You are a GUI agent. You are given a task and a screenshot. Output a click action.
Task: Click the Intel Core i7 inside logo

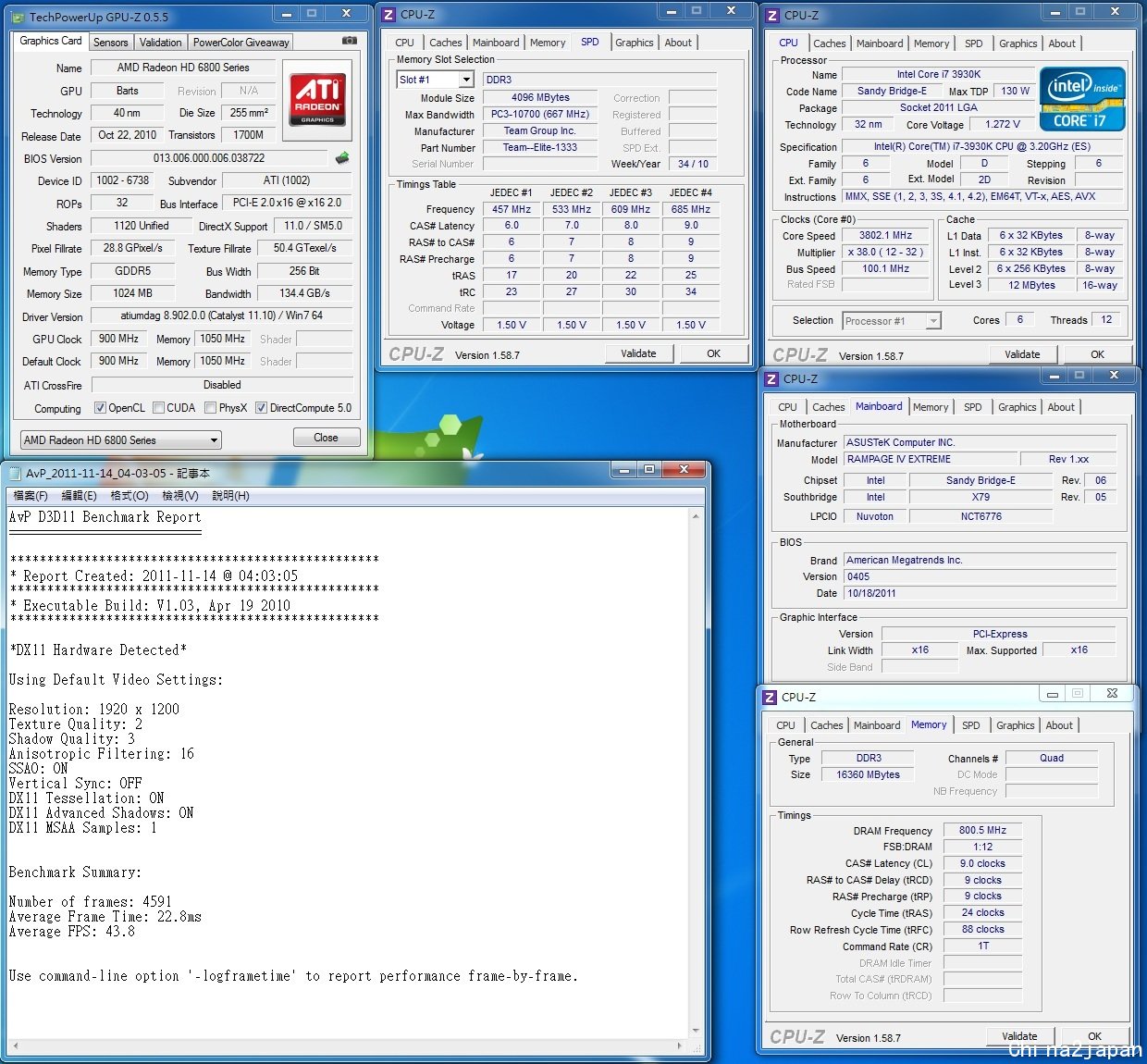coord(1082,99)
